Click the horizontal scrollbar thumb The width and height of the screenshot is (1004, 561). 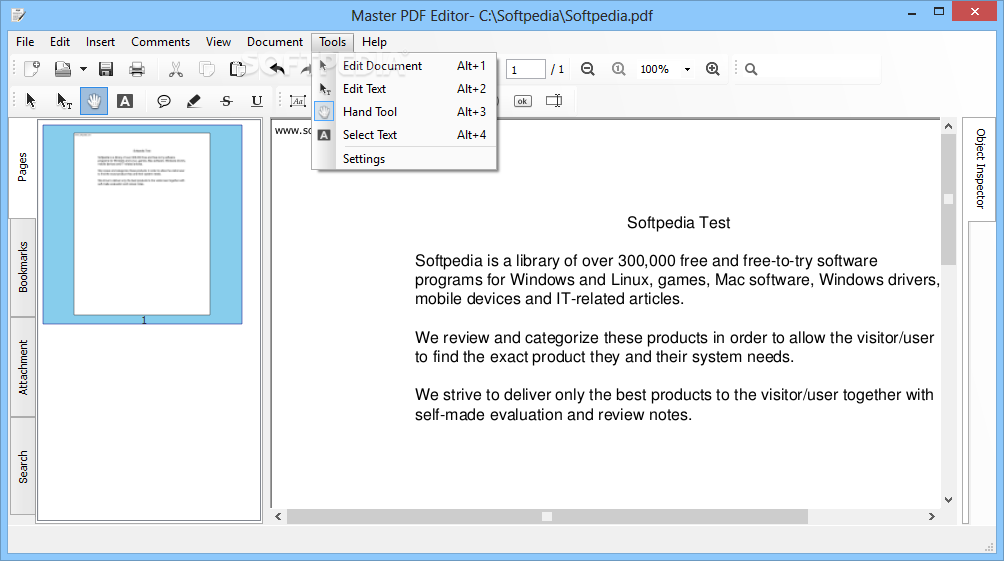click(547, 516)
